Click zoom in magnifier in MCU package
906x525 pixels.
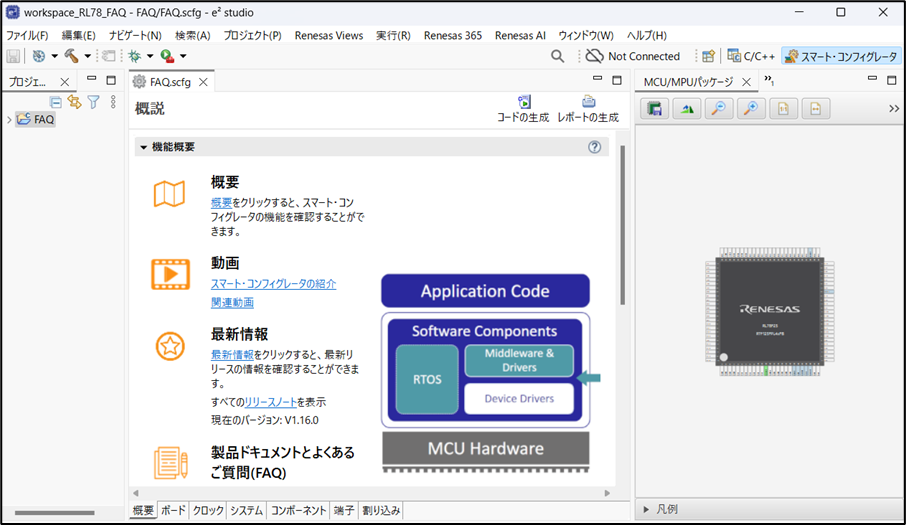click(751, 109)
